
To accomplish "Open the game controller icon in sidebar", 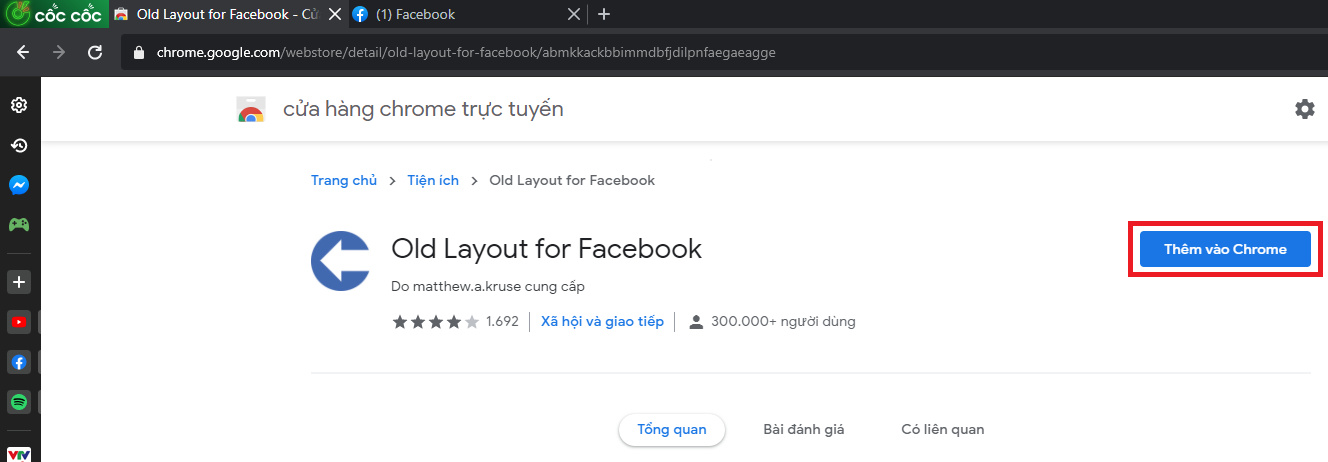I will click(19, 225).
